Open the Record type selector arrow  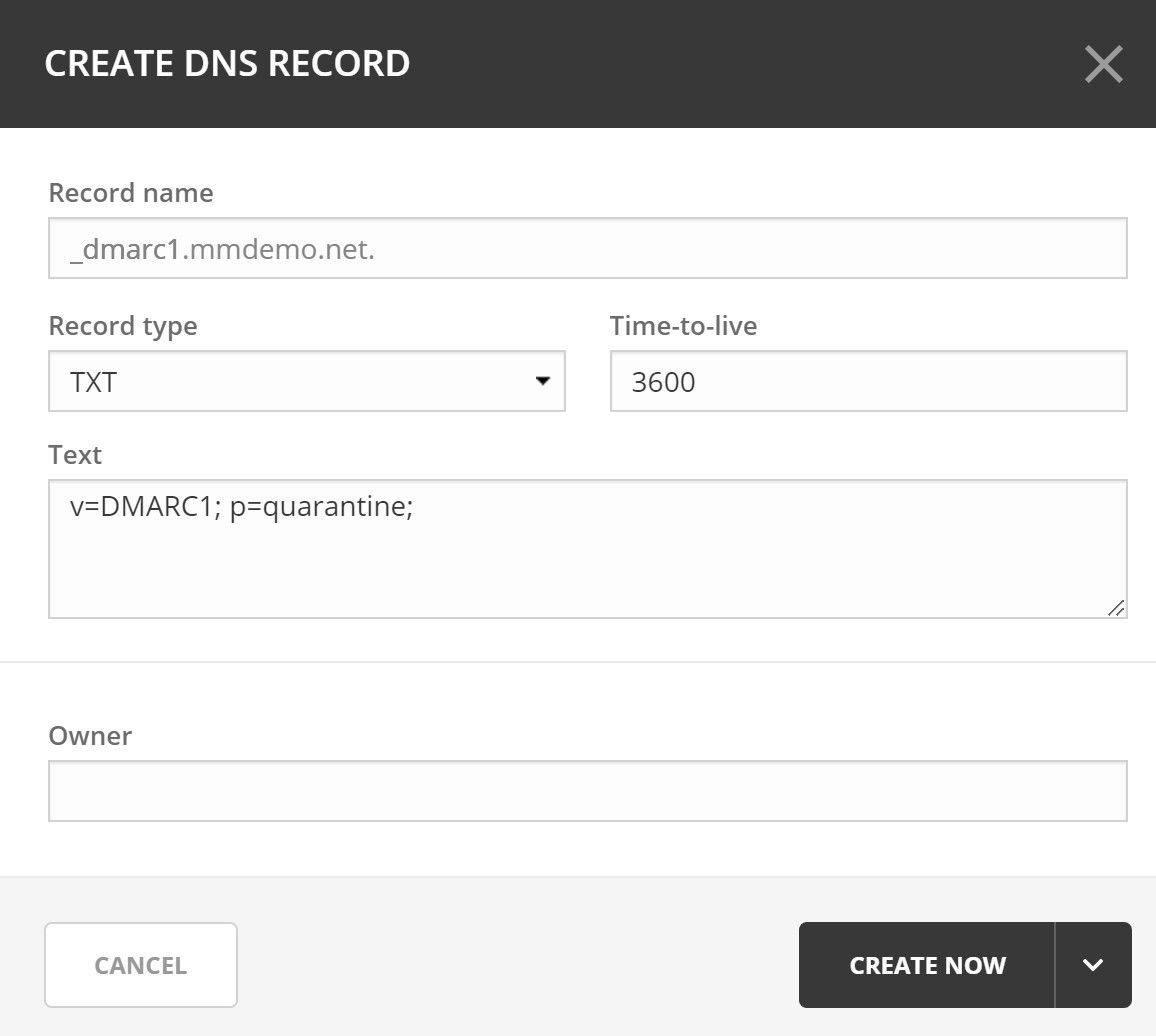543,381
